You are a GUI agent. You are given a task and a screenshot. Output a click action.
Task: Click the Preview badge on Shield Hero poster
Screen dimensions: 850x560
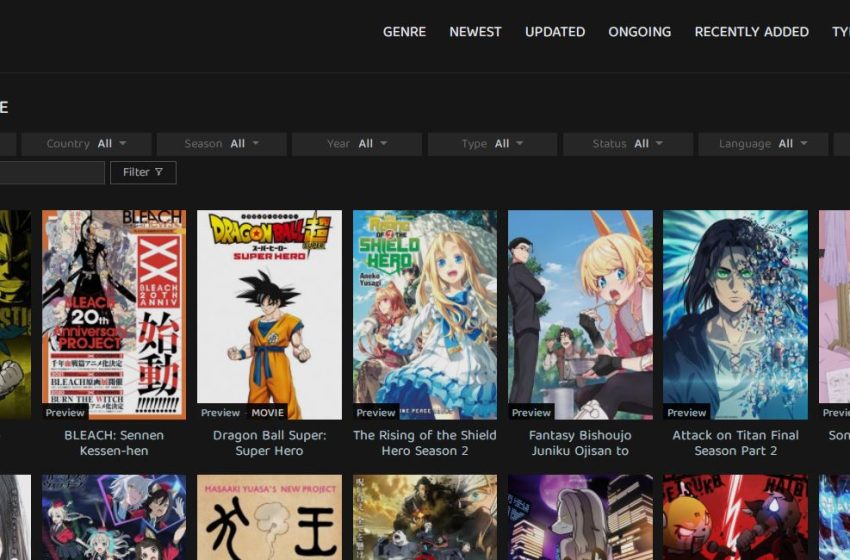click(376, 413)
